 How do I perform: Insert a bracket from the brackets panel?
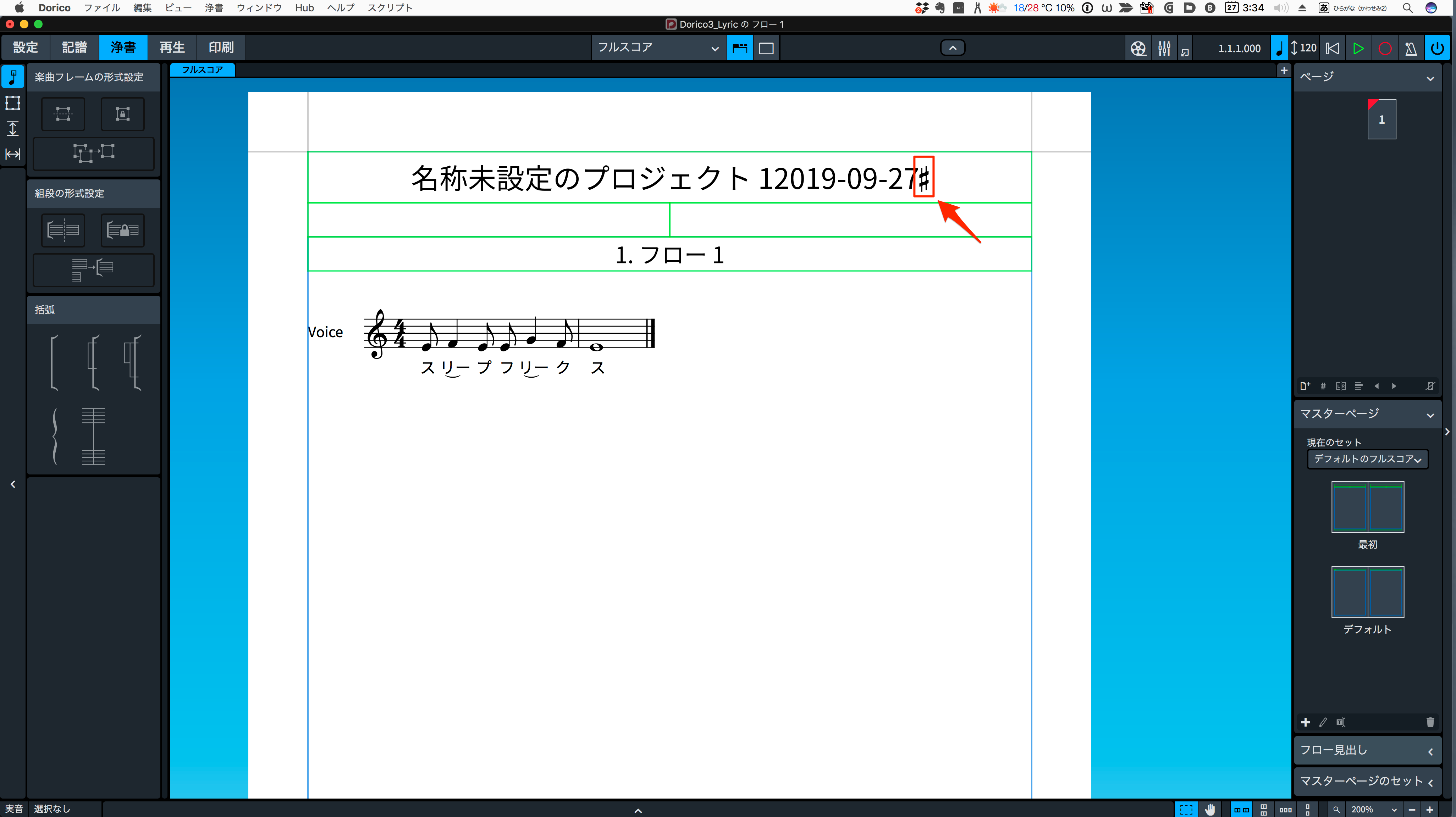coord(54,363)
